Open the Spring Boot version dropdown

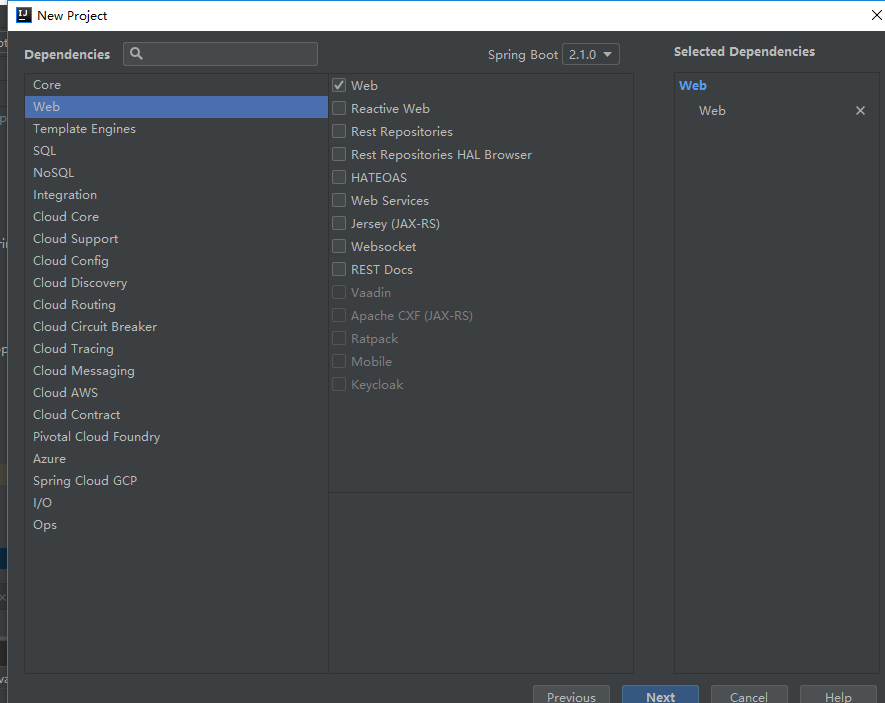590,54
